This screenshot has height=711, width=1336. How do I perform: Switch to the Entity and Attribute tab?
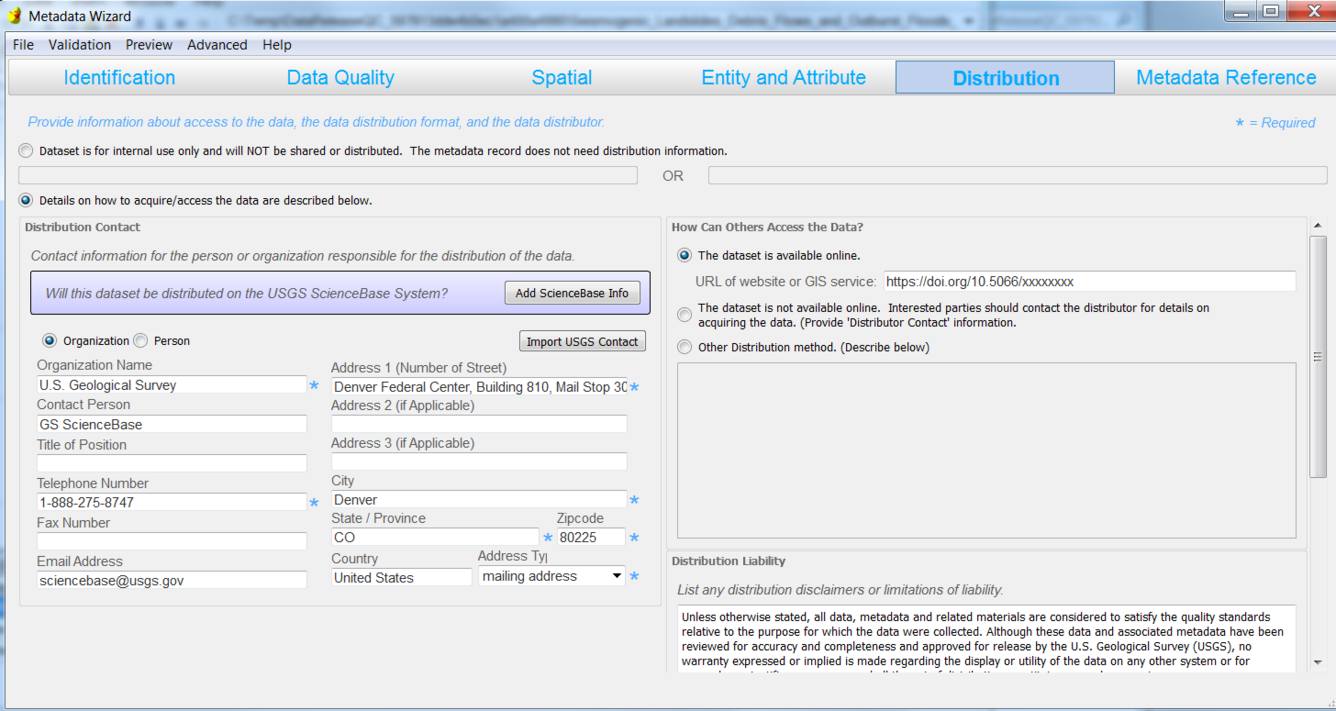coord(783,78)
